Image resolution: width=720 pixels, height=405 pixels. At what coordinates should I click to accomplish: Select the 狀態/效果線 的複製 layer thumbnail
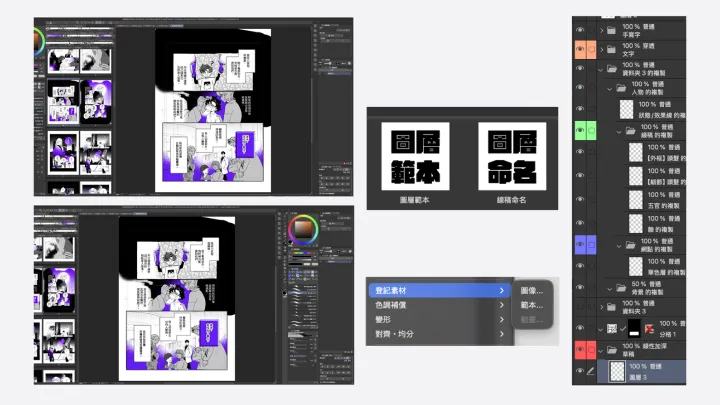pyautogui.click(x=626, y=109)
